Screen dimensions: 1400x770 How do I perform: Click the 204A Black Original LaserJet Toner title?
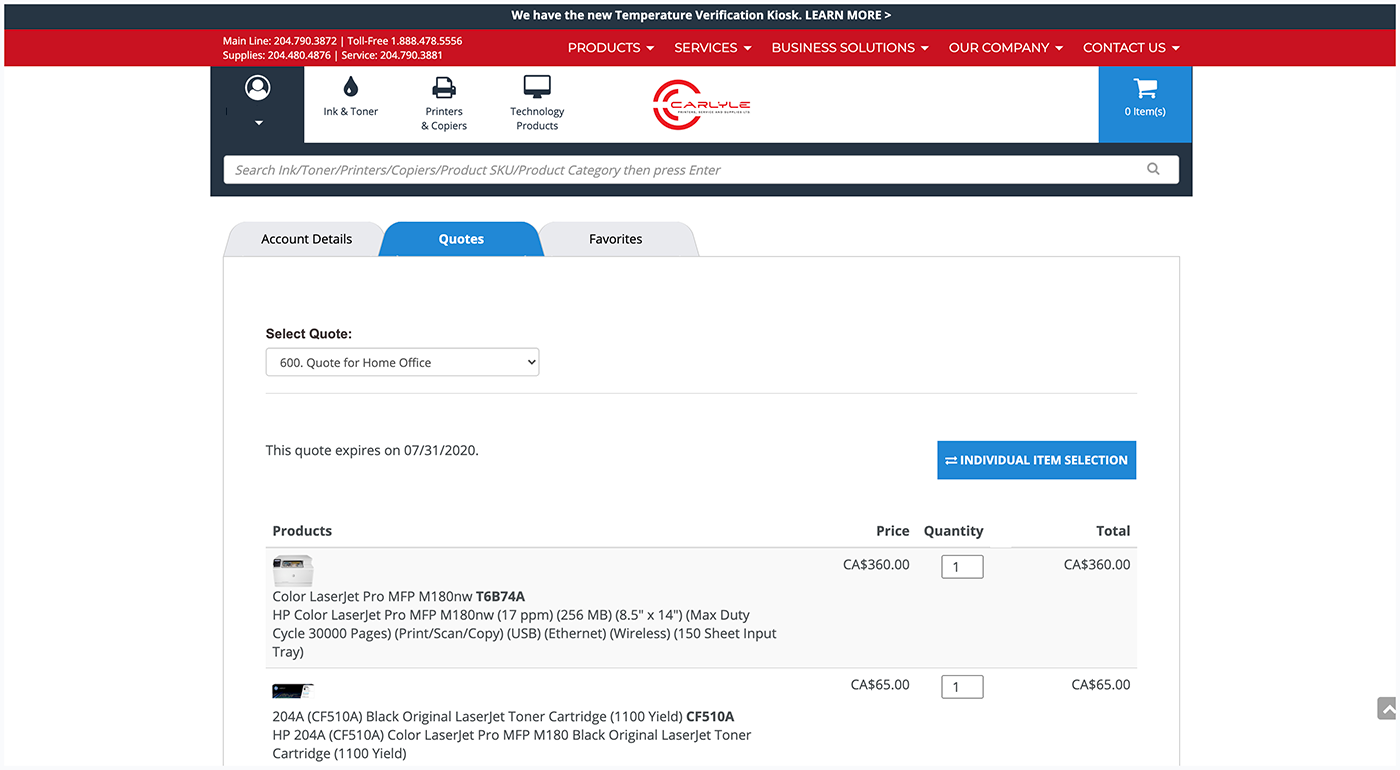point(503,717)
